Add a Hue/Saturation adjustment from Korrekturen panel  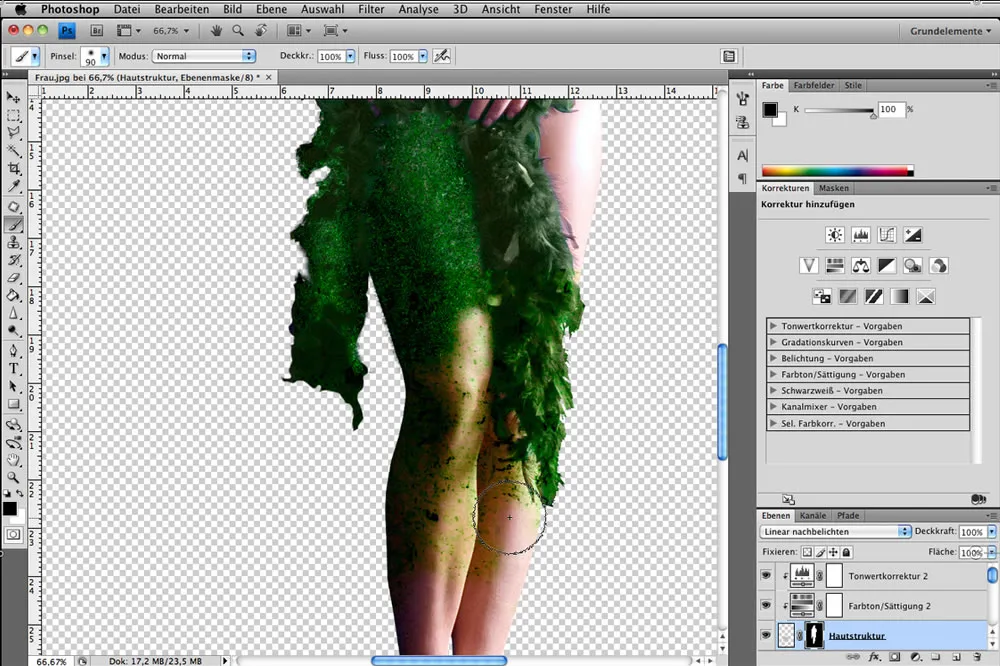click(x=836, y=265)
